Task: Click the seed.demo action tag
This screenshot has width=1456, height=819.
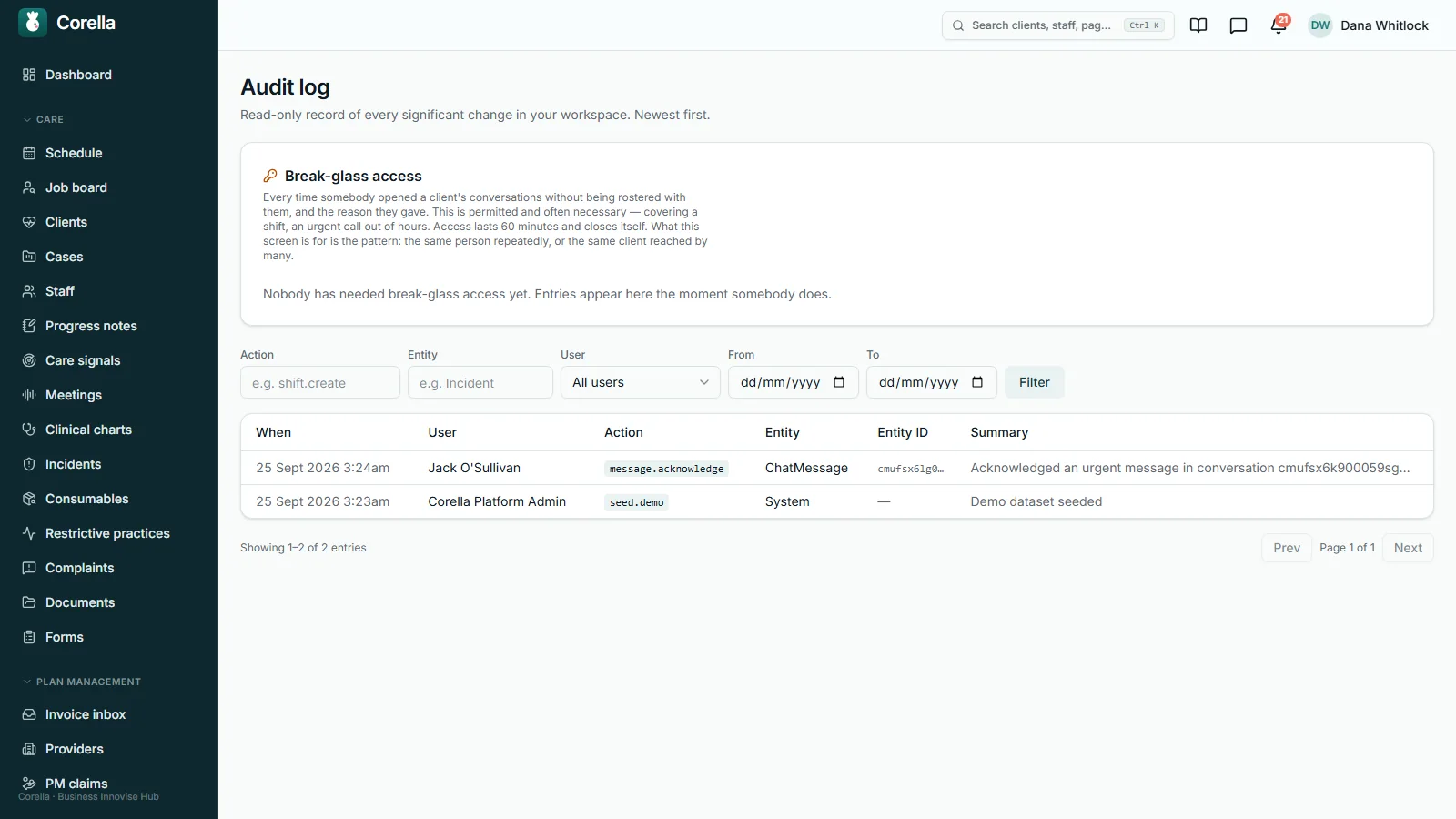Action: coord(636,502)
